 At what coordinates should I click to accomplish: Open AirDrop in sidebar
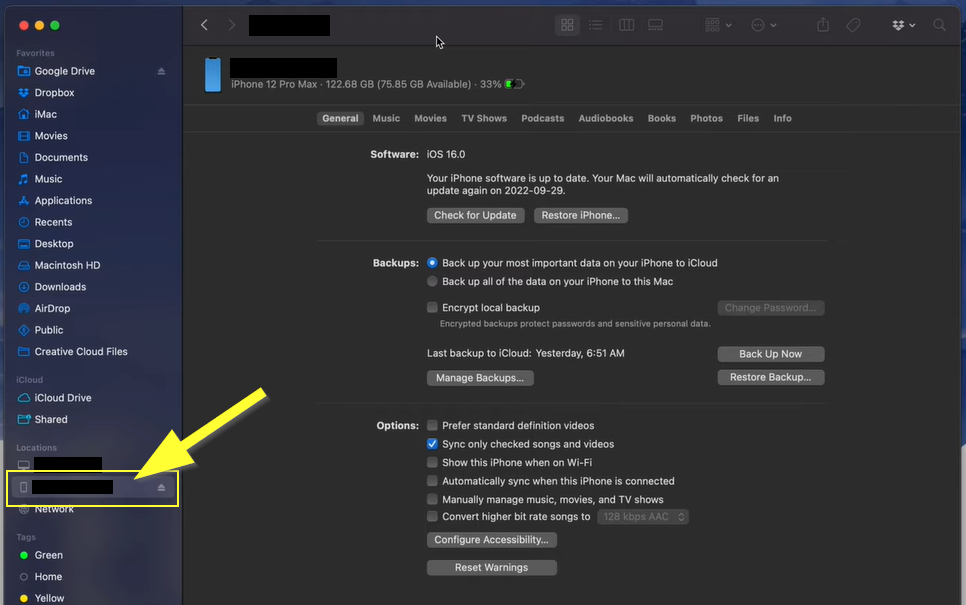[x=52, y=309]
